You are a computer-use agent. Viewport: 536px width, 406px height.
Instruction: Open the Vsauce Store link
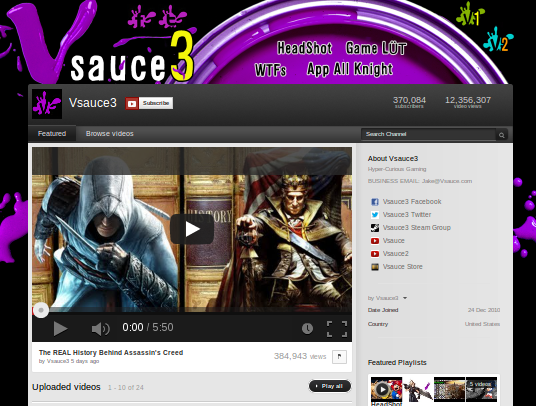pyautogui.click(x=403, y=267)
